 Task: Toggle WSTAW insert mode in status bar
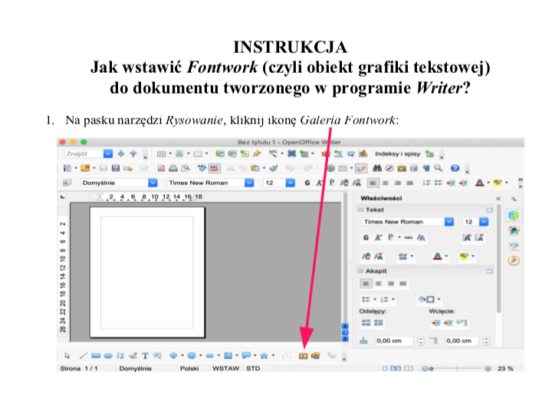click(226, 369)
